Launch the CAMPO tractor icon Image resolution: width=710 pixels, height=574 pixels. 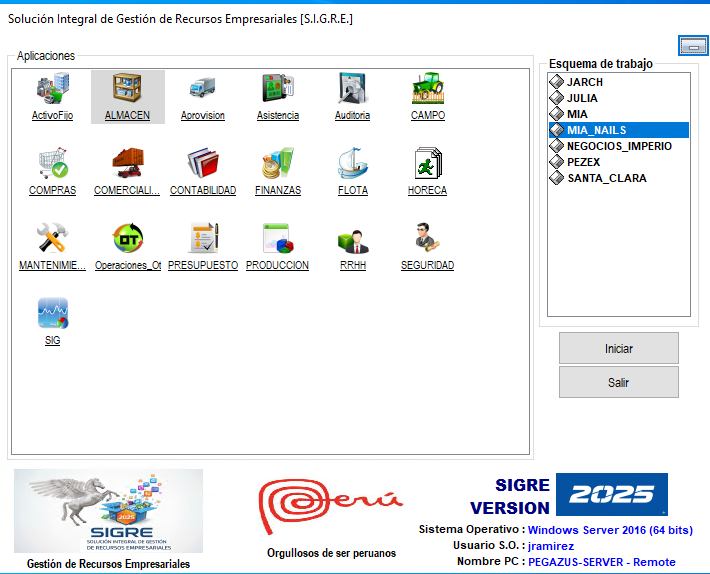(x=428, y=90)
